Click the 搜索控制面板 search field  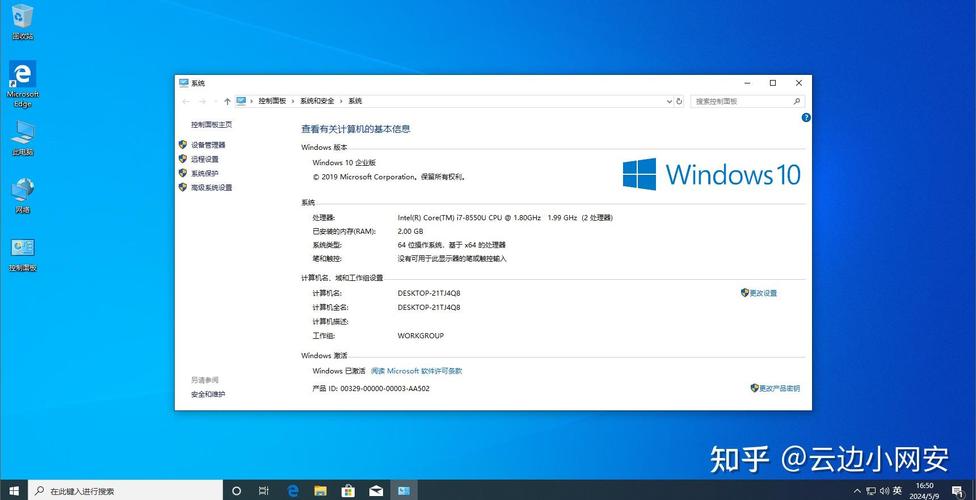pos(743,101)
